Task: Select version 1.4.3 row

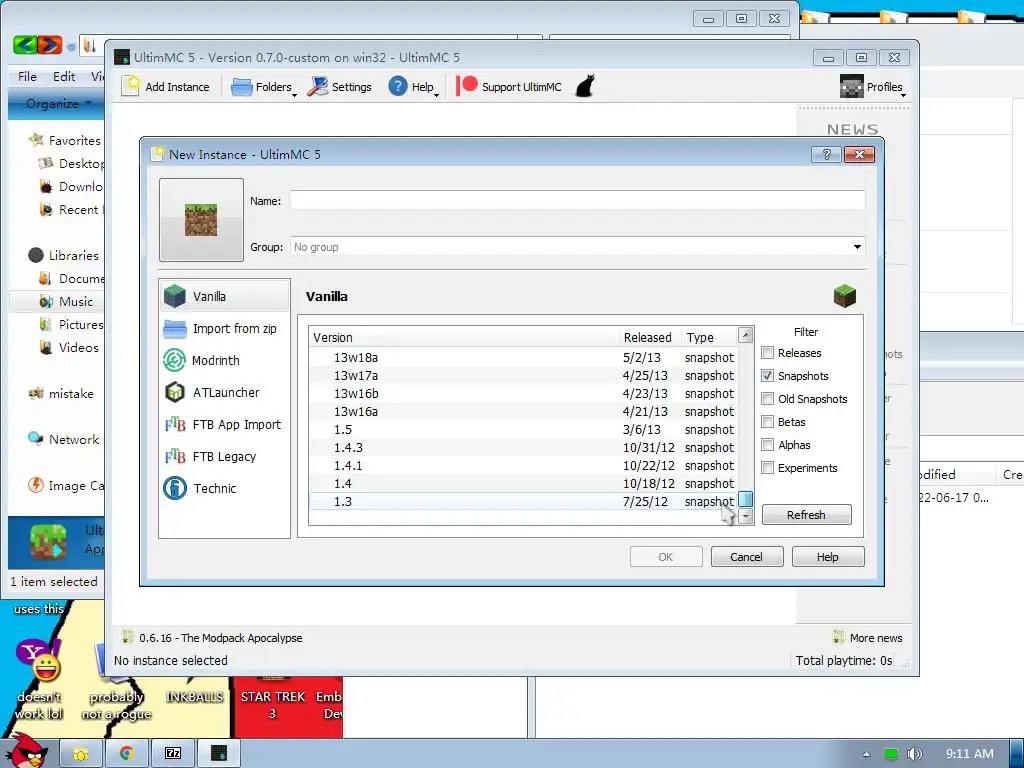Action: 523,447
